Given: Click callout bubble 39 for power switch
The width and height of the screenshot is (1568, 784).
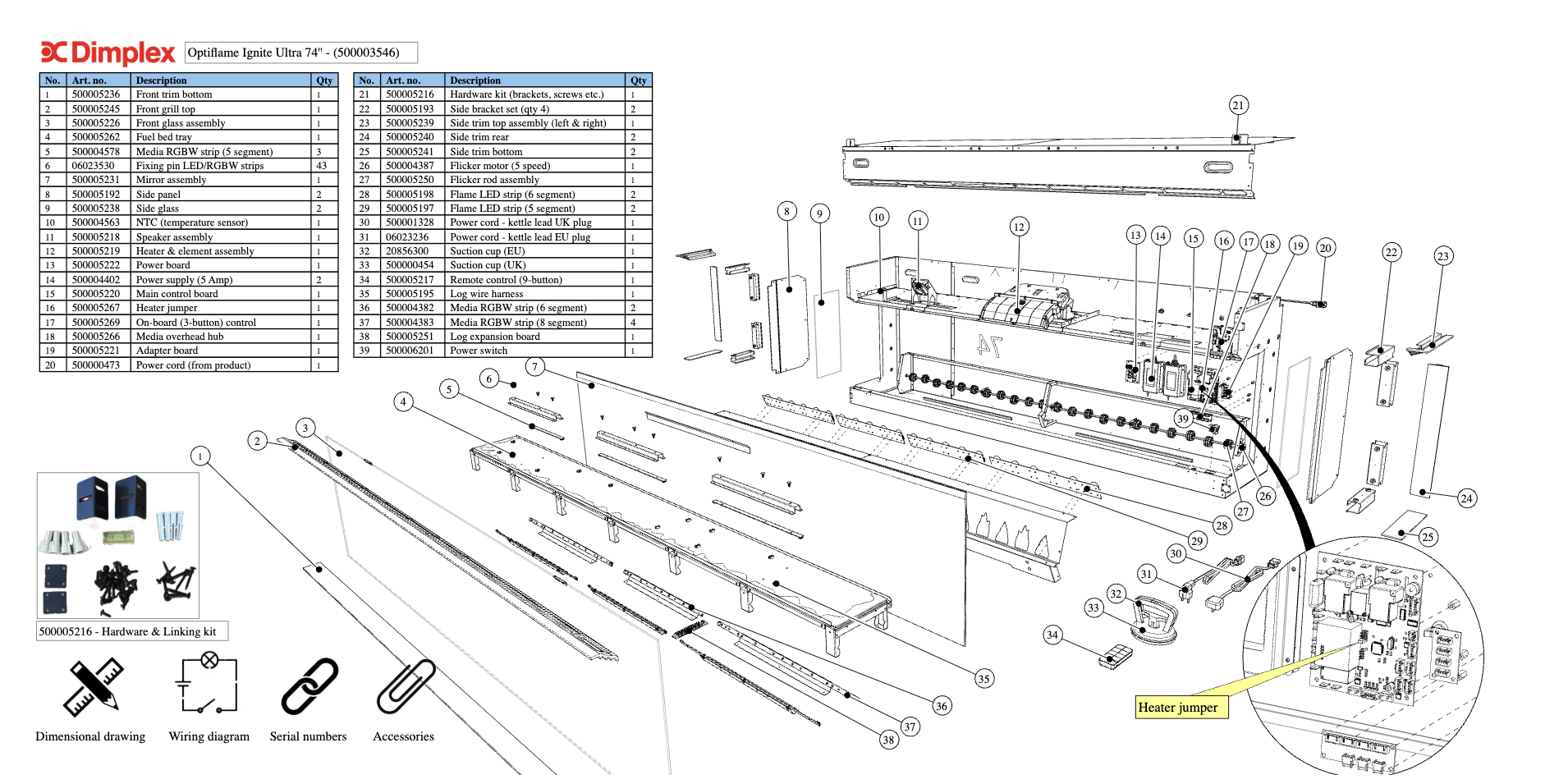Looking at the screenshot, I should click(x=1182, y=419).
